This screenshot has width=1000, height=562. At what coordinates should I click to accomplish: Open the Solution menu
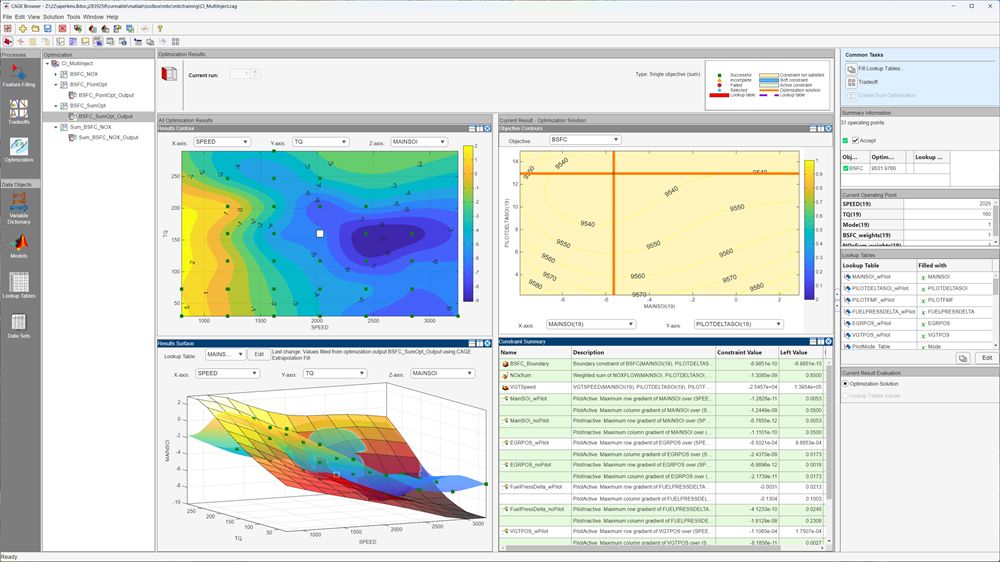(x=53, y=17)
